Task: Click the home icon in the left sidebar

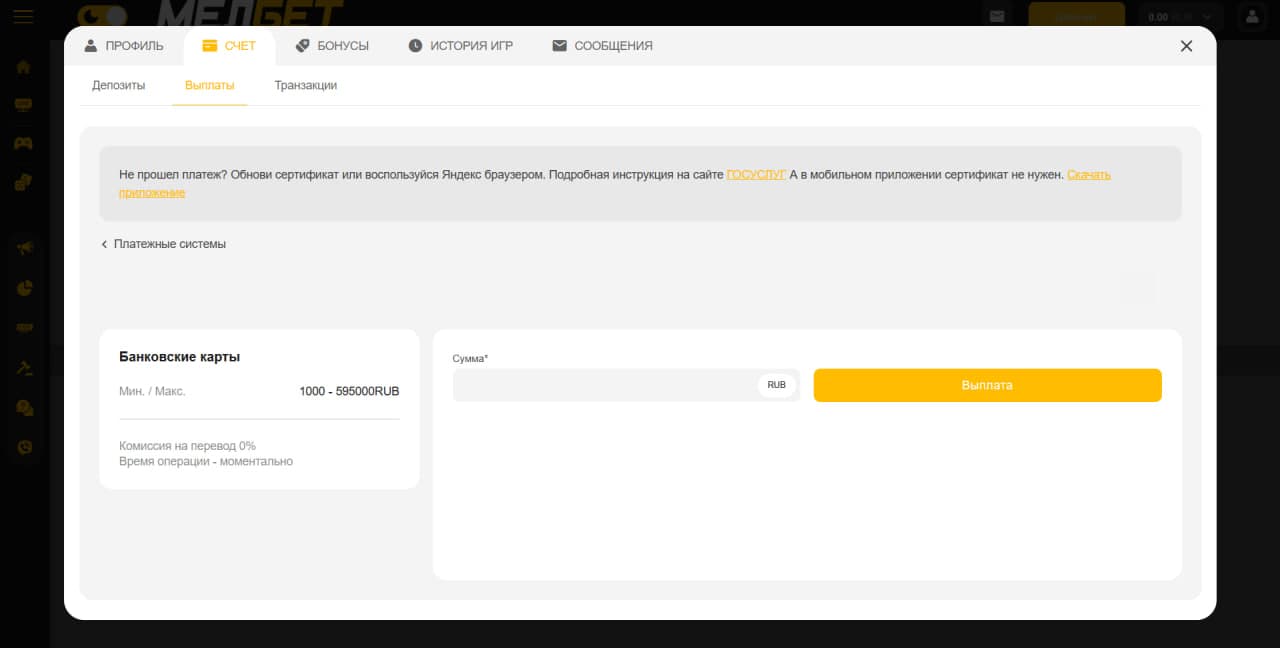Action: point(24,67)
